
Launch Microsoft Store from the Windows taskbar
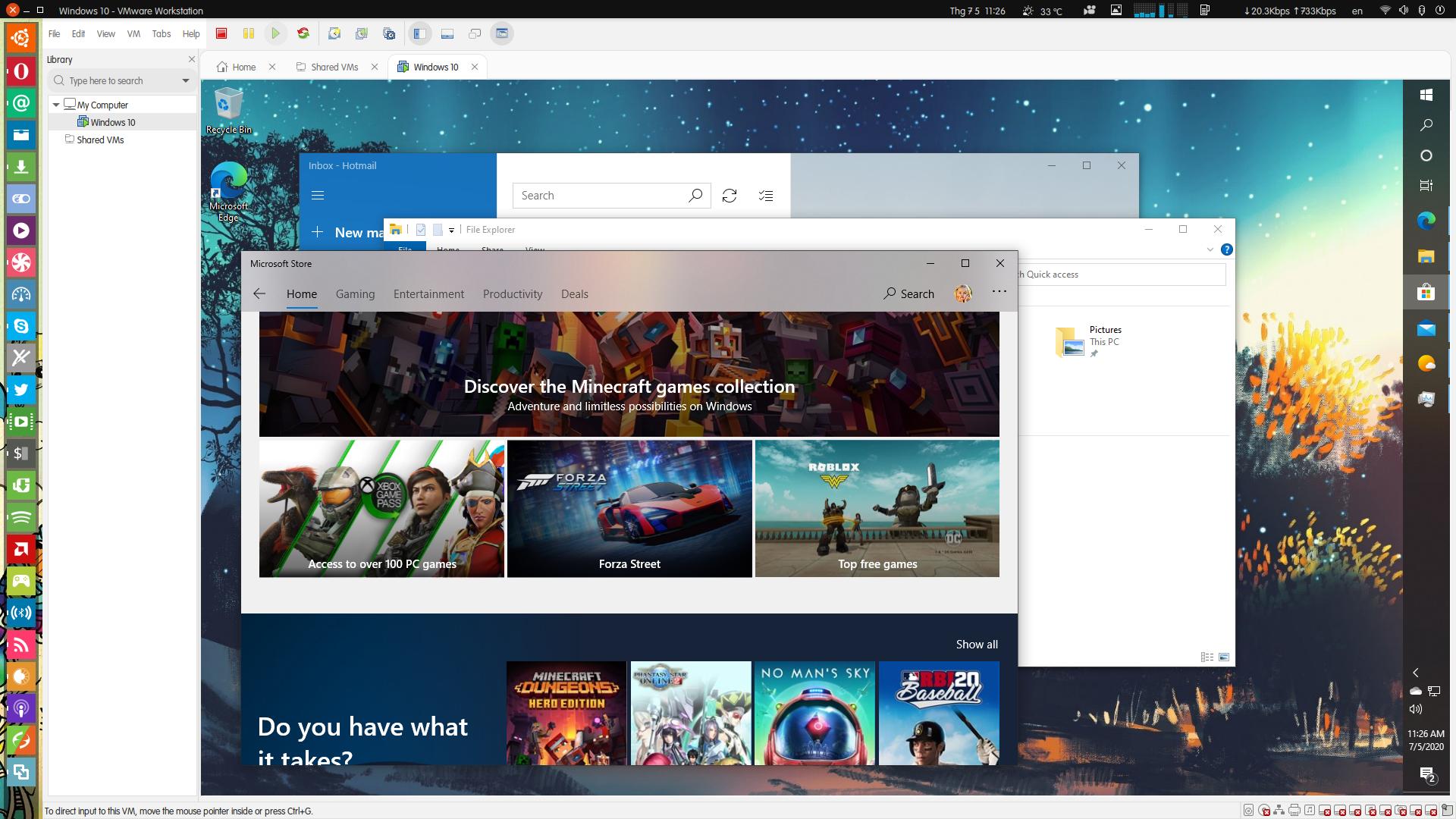tap(1426, 292)
